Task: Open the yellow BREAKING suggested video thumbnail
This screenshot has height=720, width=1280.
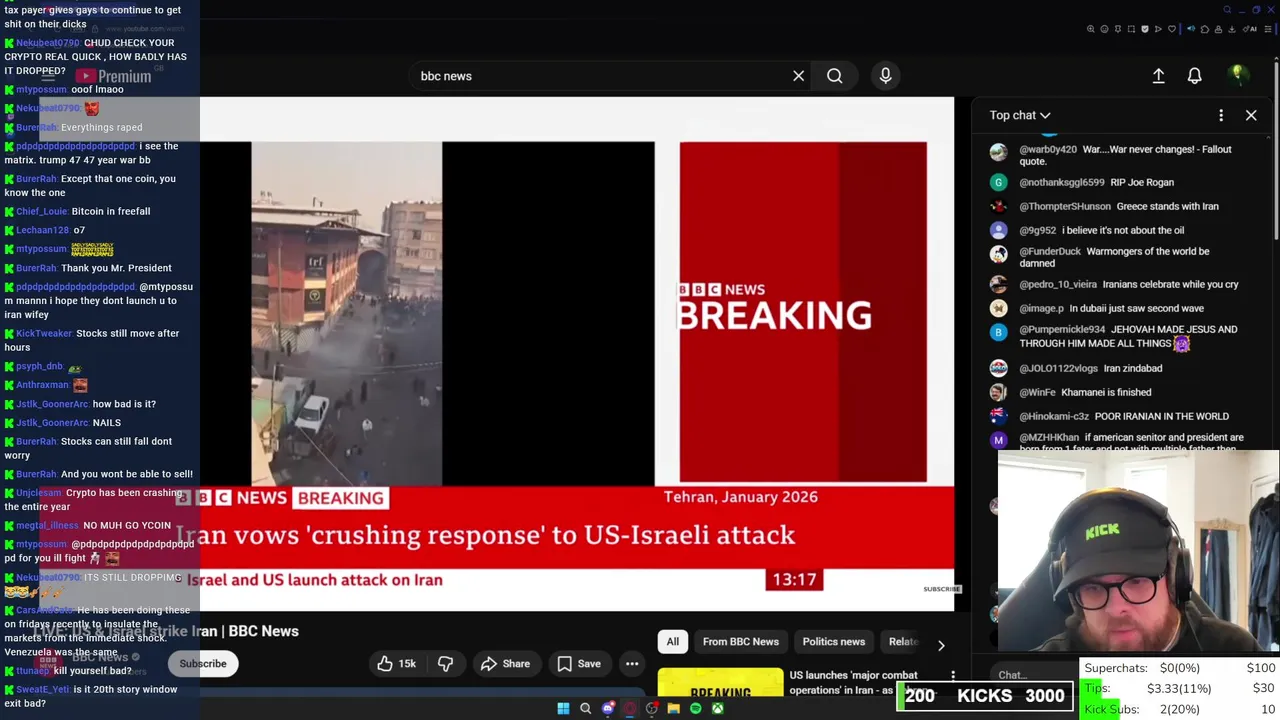Action: point(720,682)
